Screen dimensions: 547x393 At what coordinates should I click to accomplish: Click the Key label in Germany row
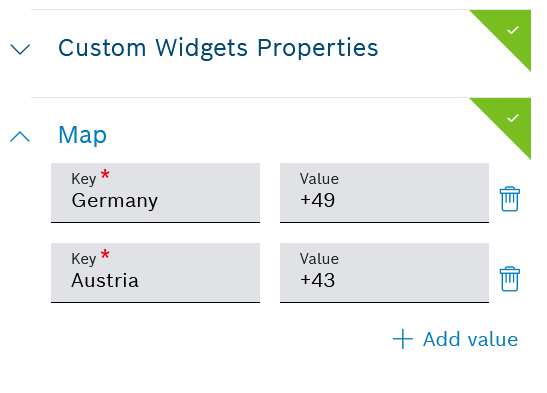click(x=84, y=179)
